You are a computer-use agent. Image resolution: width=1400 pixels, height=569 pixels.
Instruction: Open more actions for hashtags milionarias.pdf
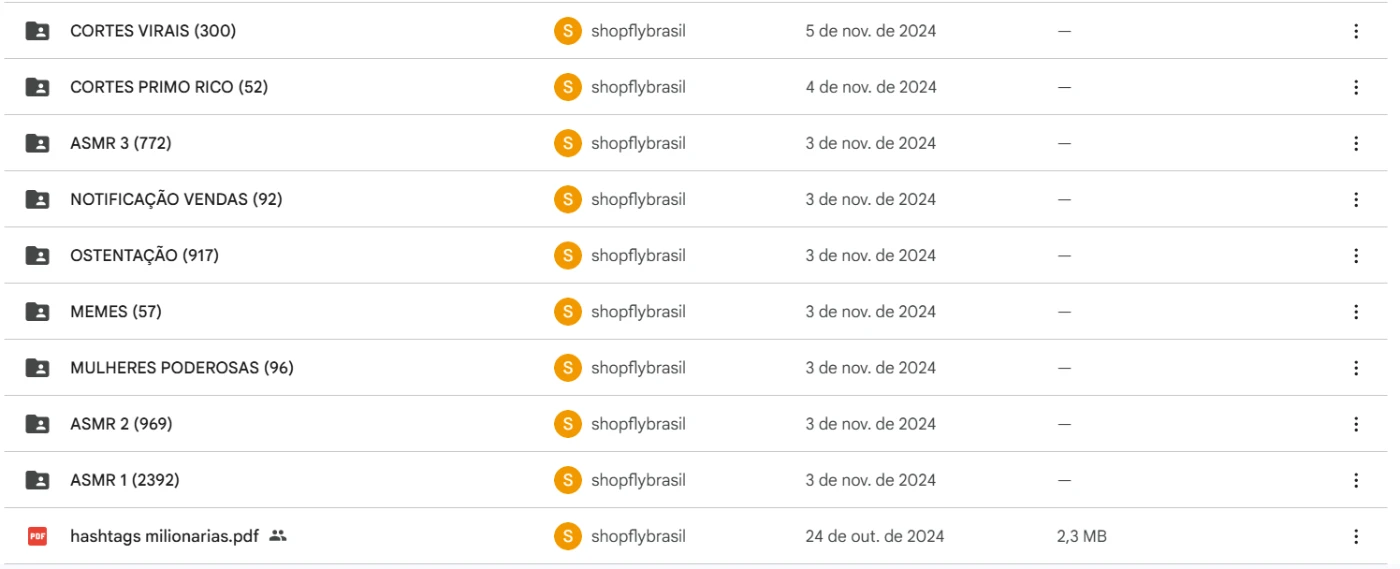point(1356,536)
